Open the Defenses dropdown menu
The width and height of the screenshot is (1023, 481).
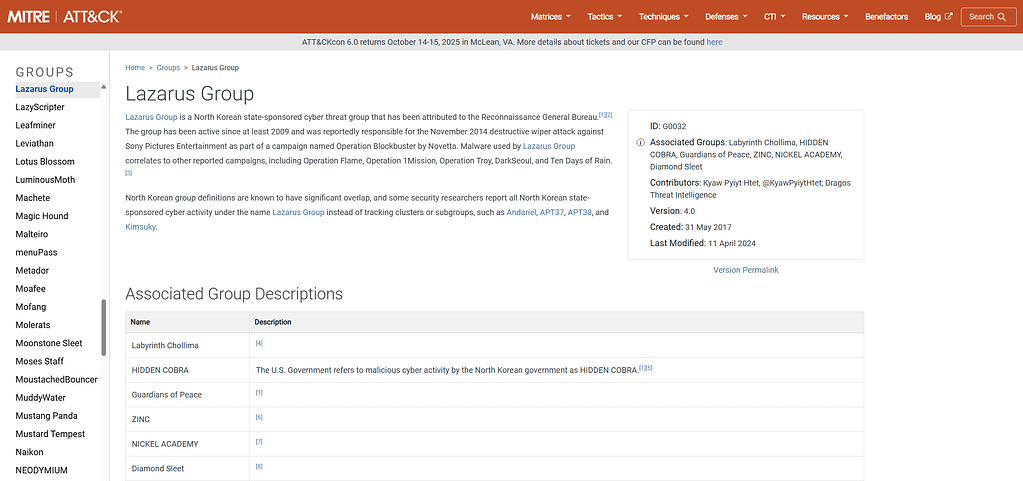(x=726, y=17)
